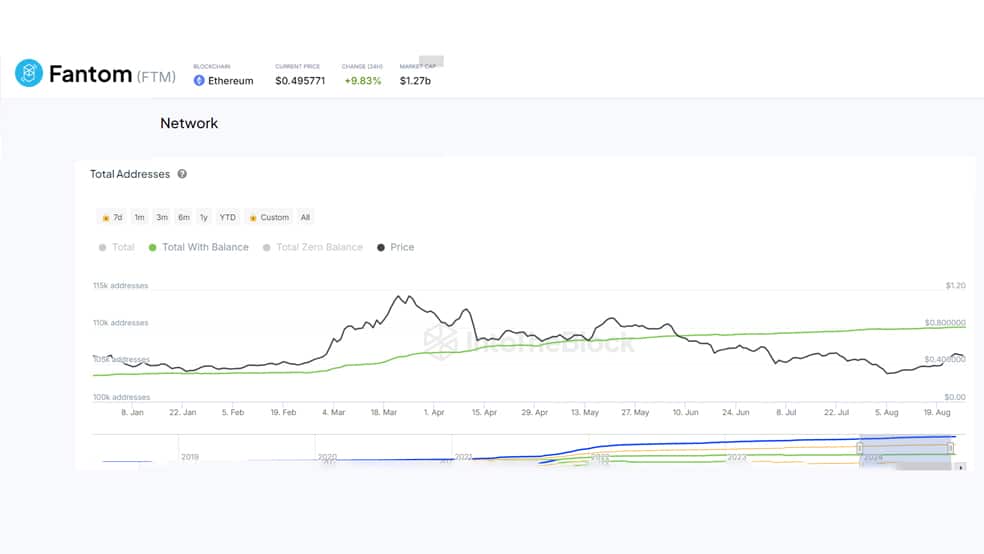Toggle the Price series in legend
The image size is (984, 554).
click(395, 247)
